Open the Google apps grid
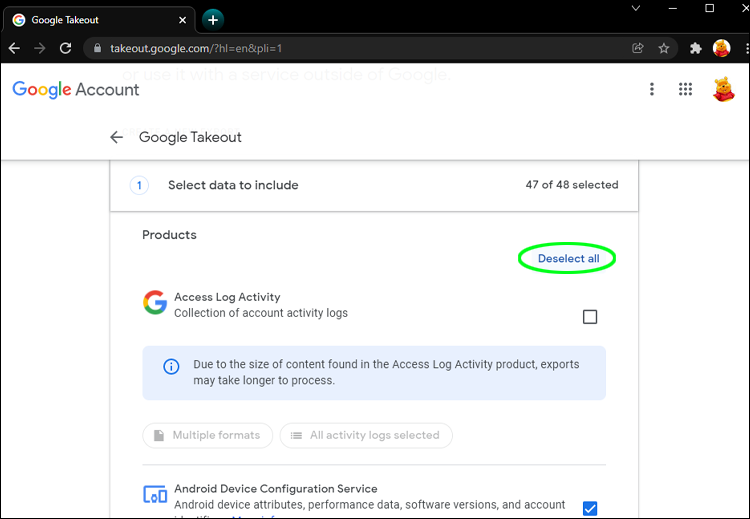The width and height of the screenshot is (750, 519). pyautogui.click(x=685, y=89)
